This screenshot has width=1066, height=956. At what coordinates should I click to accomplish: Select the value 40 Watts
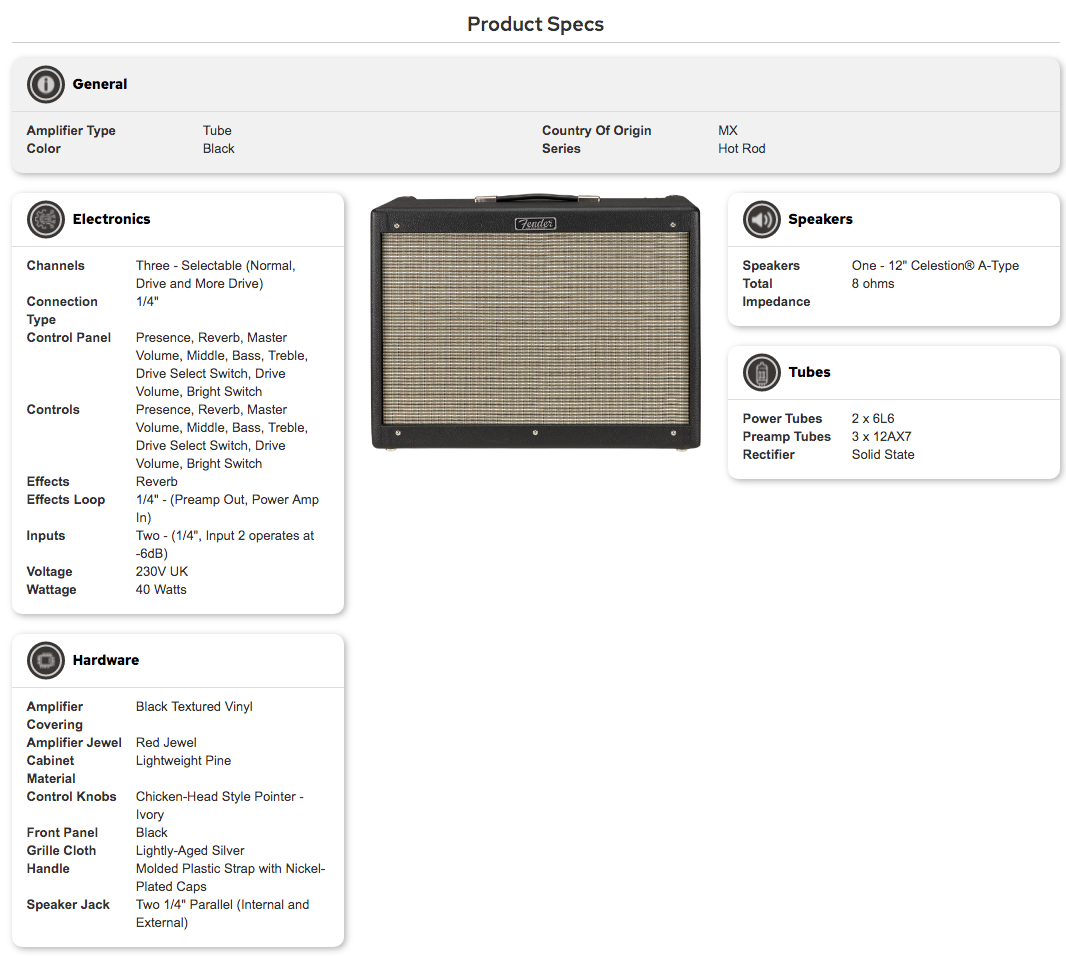(161, 590)
